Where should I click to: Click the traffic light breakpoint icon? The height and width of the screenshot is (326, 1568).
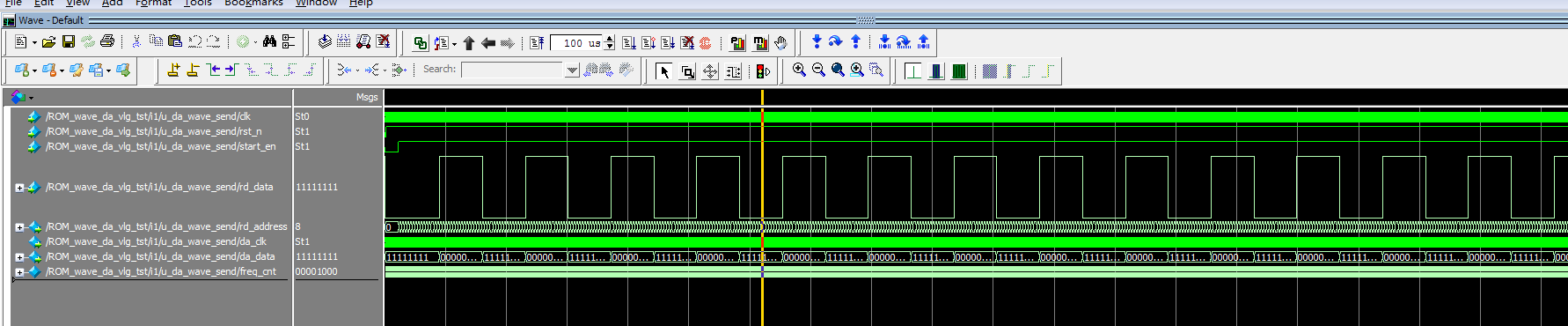763,71
